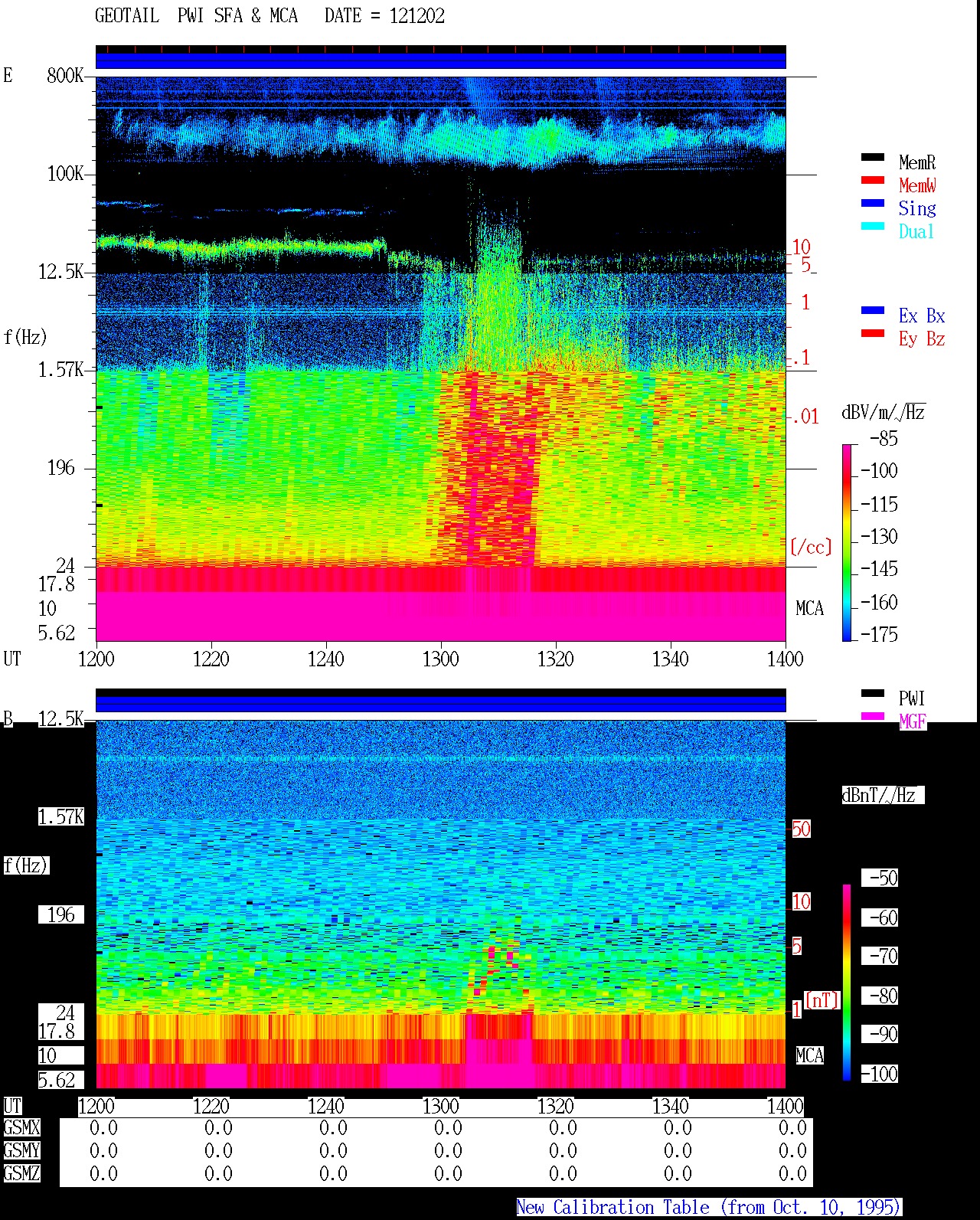Click the dBV/m electric field color bar
The width and height of the screenshot is (980, 1220).
point(847,542)
